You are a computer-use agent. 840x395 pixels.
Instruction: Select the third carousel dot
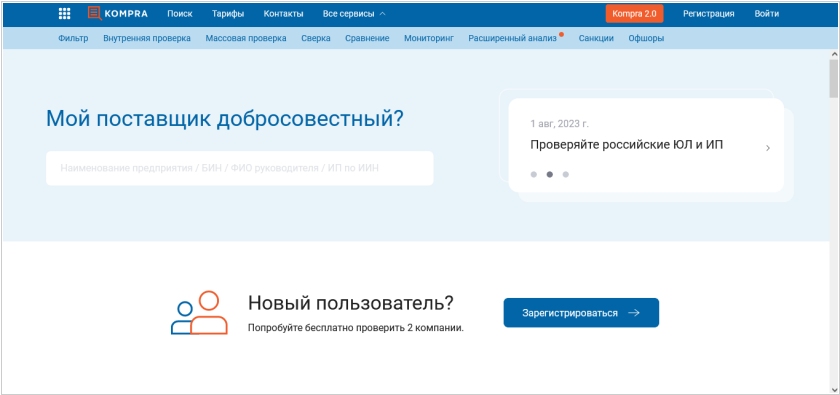pos(566,174)
